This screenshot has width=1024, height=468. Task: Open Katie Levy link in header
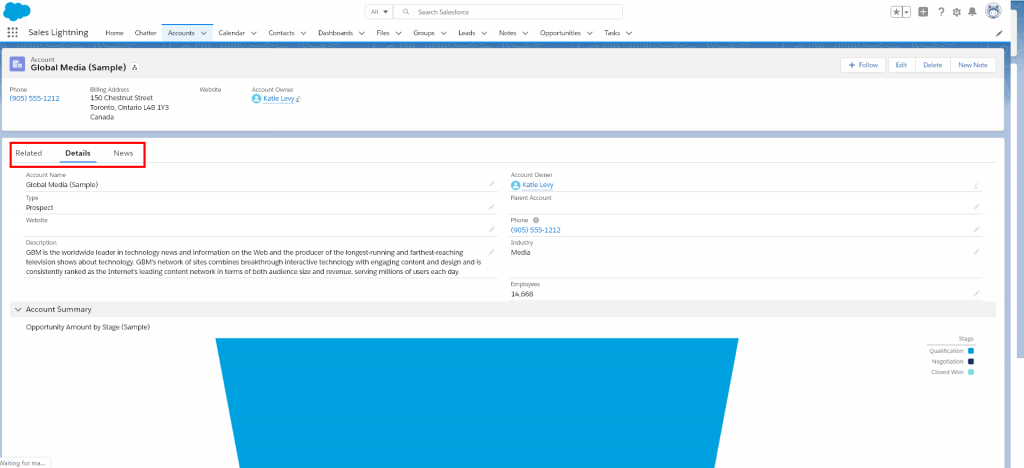[x=278, y=99]
